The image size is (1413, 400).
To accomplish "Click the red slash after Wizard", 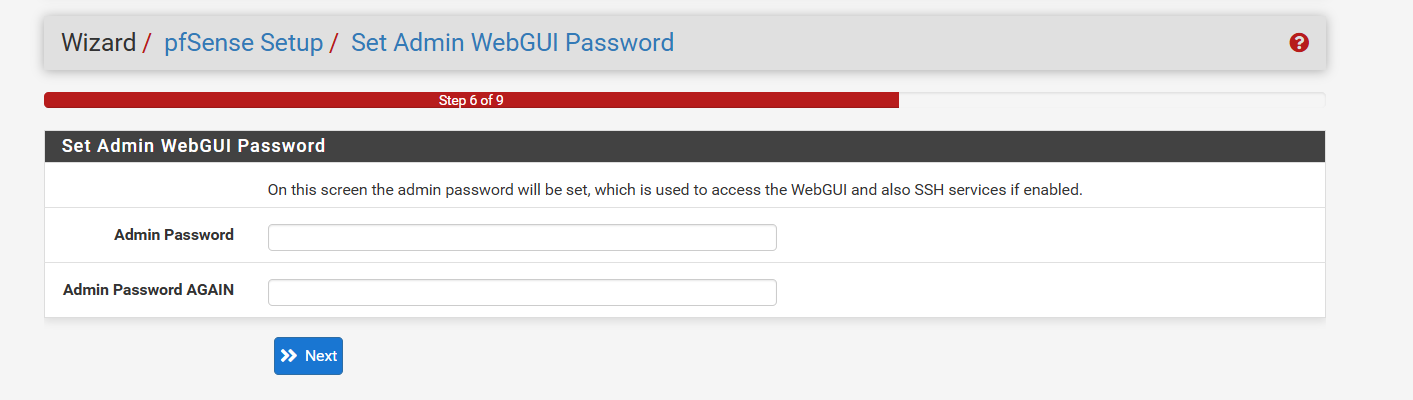I will (x=147, y=43).
